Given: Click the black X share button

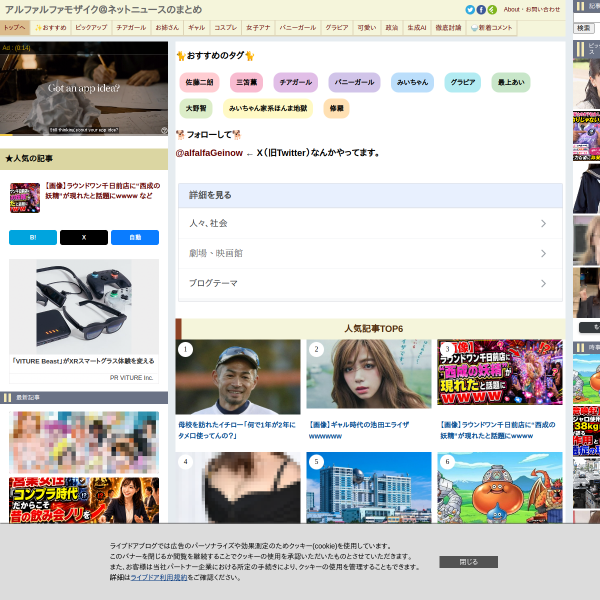Looking at the screenshot, I should click(x=84, y=237).
